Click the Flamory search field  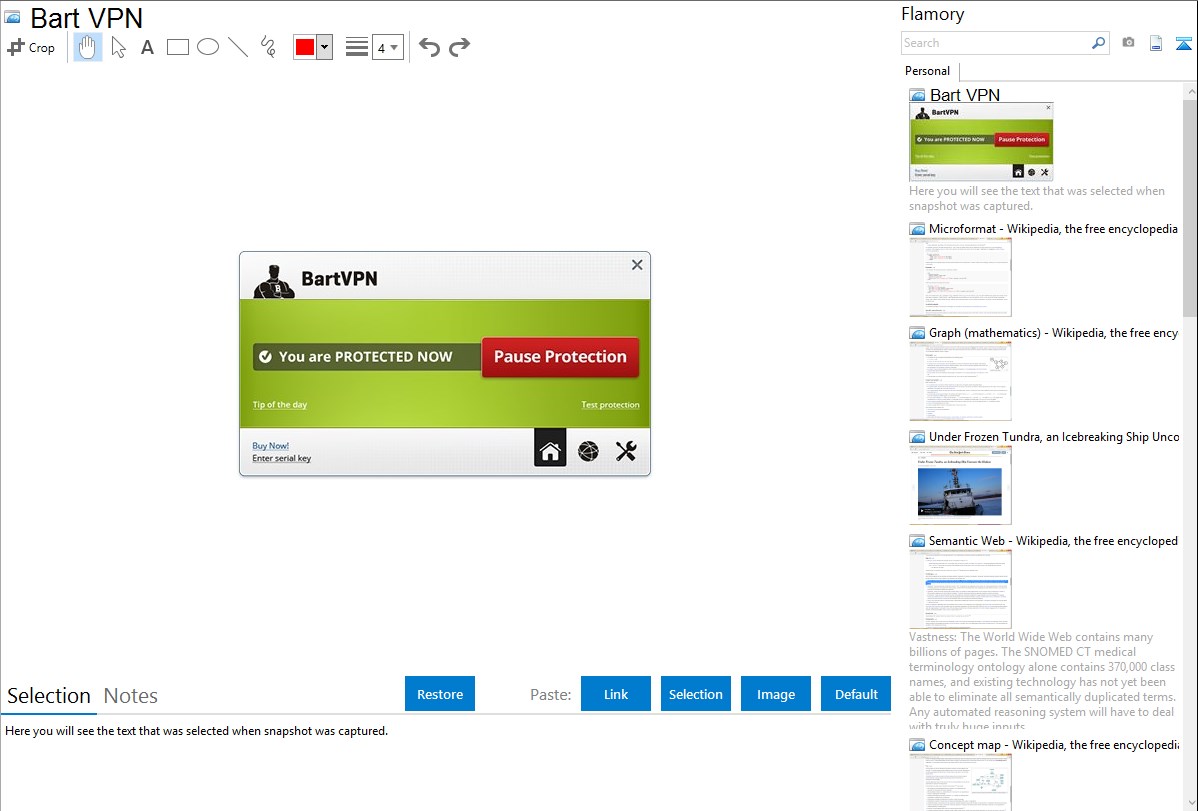(x=995, y=43)
